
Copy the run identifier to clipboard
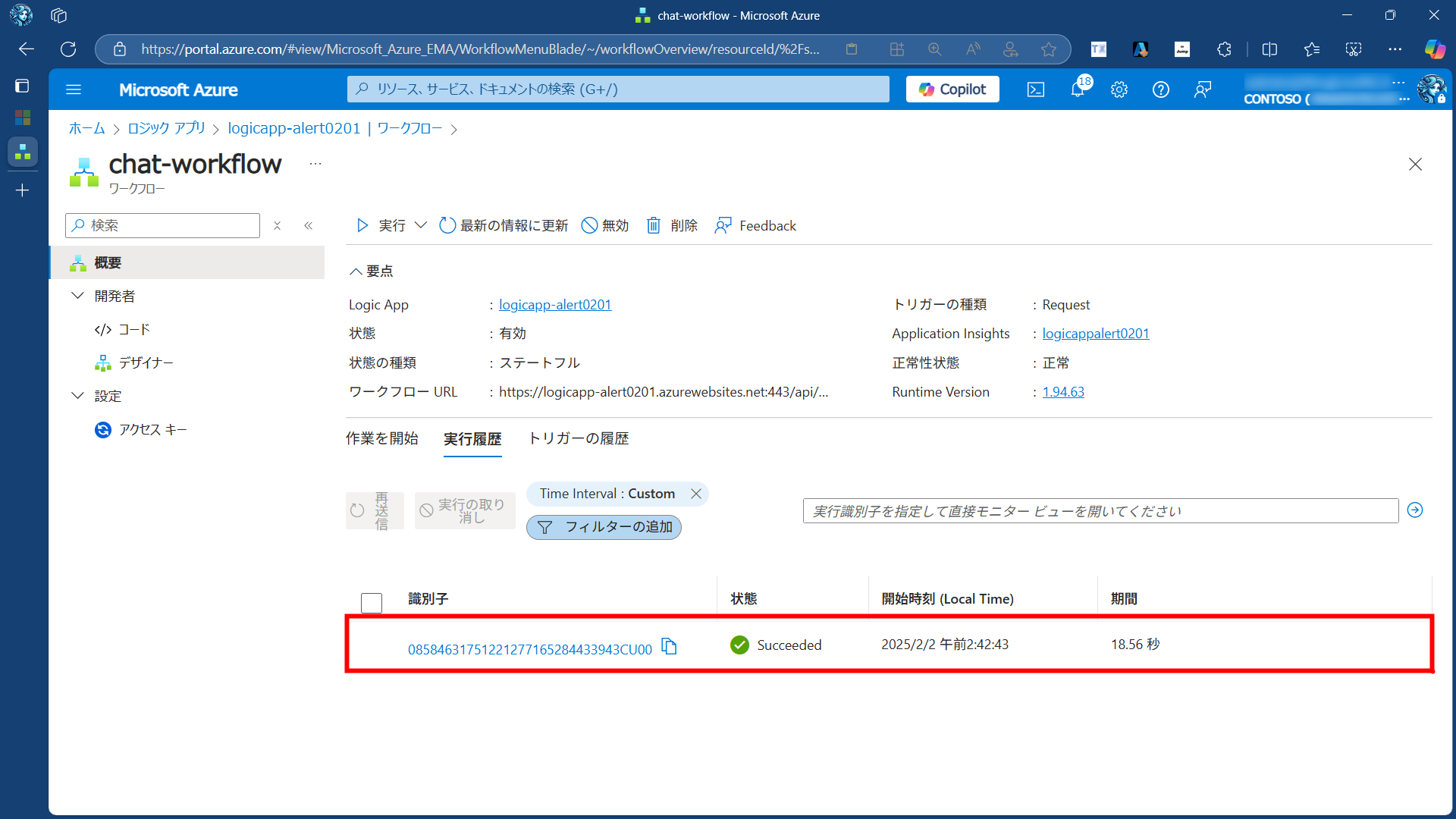point(669,646)
